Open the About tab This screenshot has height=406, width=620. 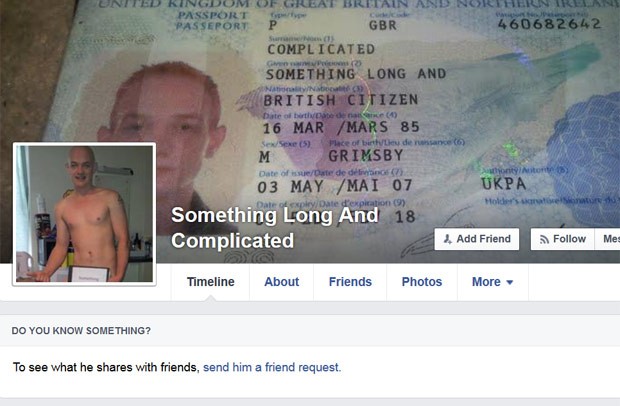coord(282,282)
